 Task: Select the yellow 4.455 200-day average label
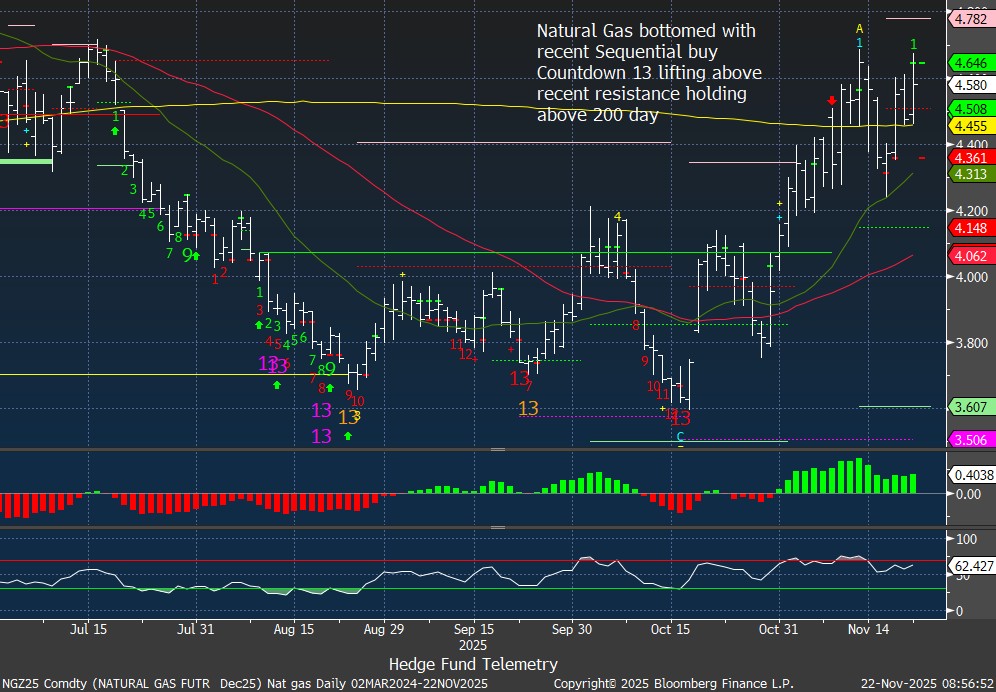pos(971,126)
